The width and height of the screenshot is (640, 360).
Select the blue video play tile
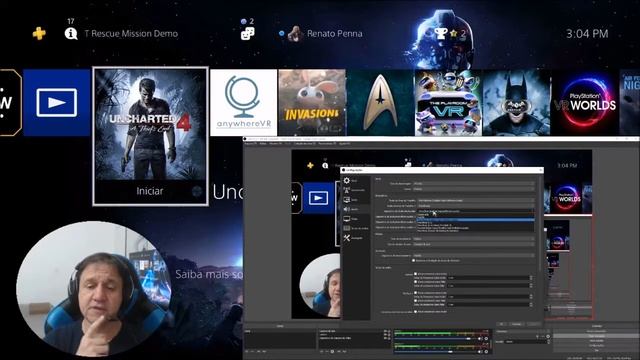point(56,102)
